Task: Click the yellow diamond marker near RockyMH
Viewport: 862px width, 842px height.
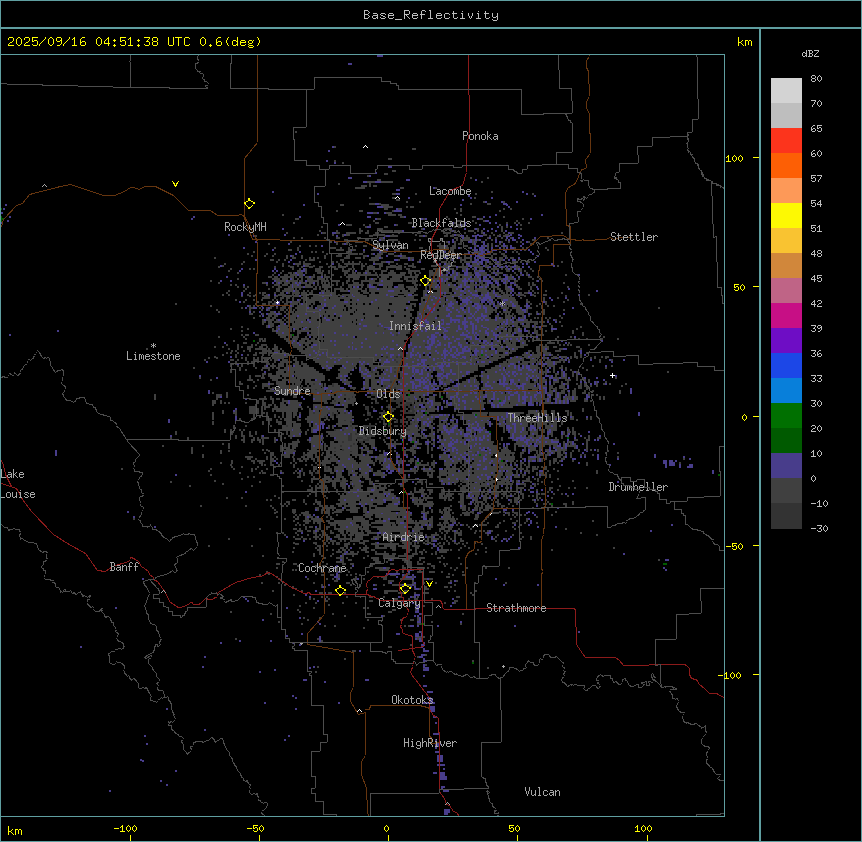Action: pos(250,204)
